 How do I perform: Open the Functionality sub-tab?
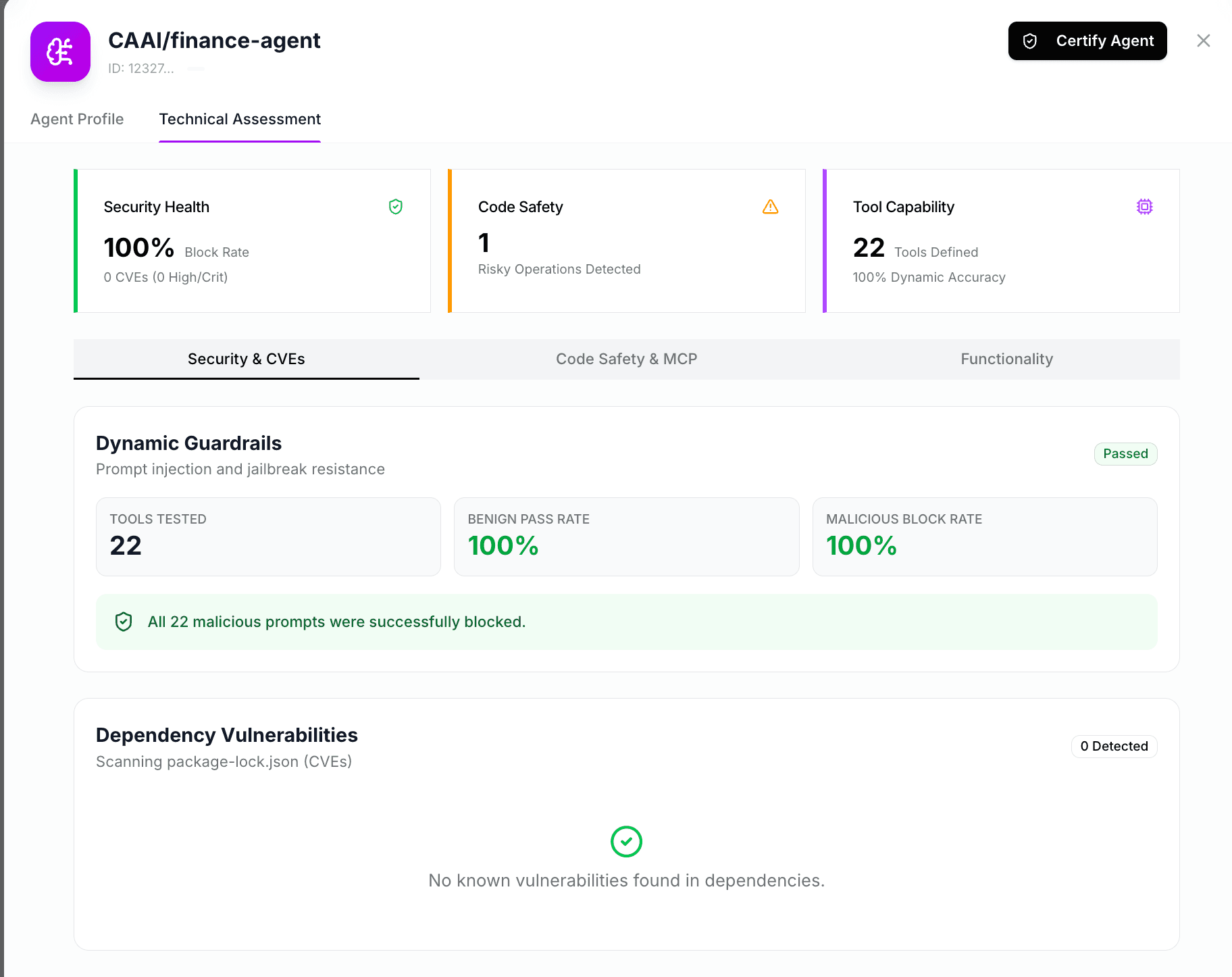point(1007,359)
